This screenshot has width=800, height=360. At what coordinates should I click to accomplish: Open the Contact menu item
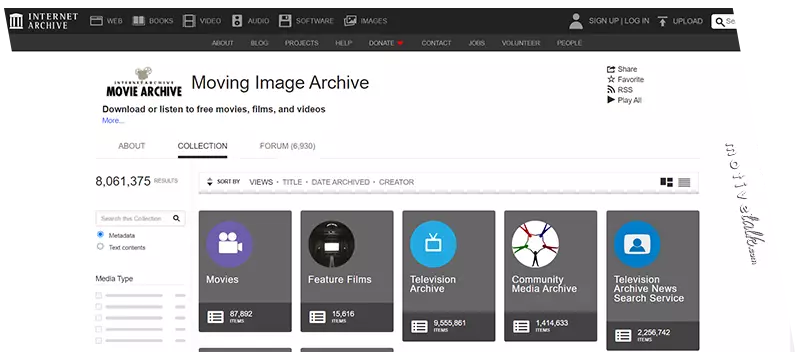pos(436,43)
